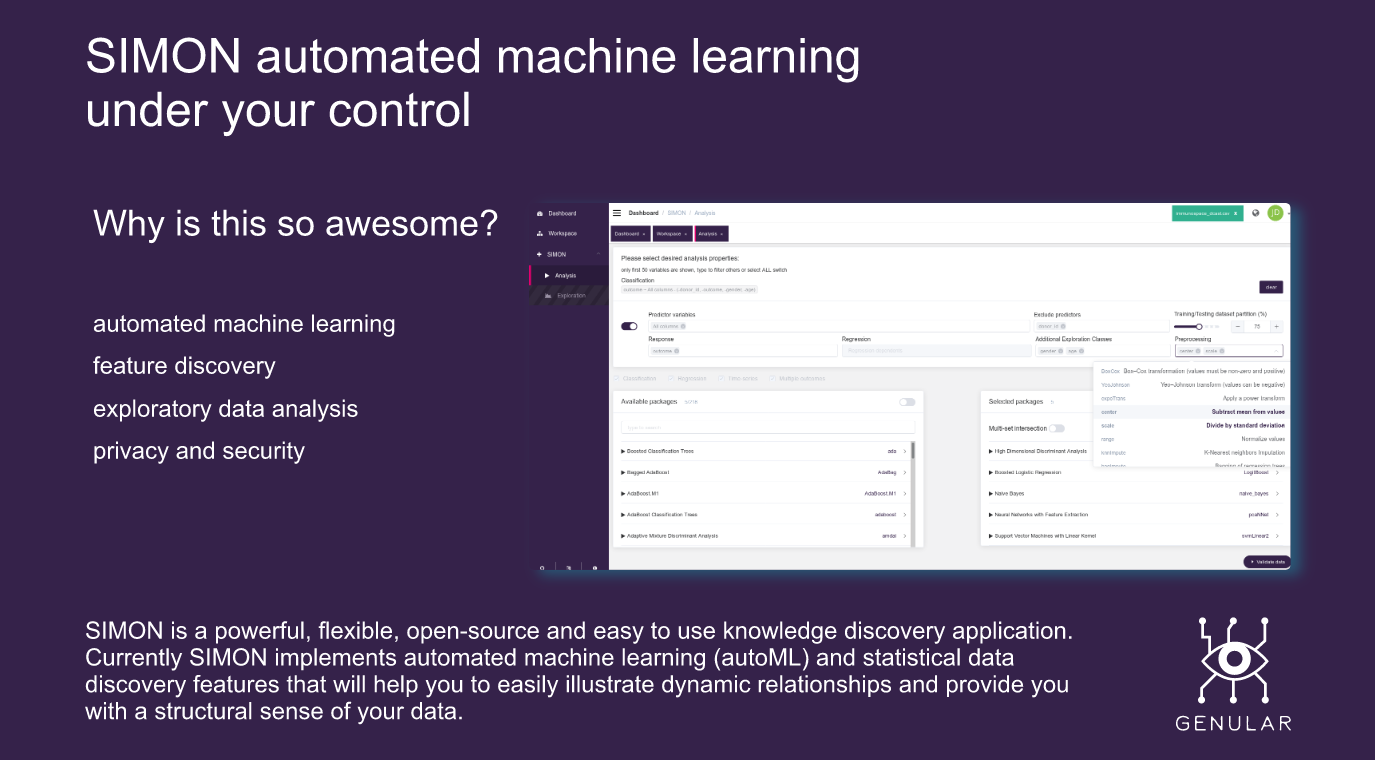Image resolution: width=1375 pixels, height=760 pixels.
Task: Close the Analysis tab
Action: (x=722, y=234)
